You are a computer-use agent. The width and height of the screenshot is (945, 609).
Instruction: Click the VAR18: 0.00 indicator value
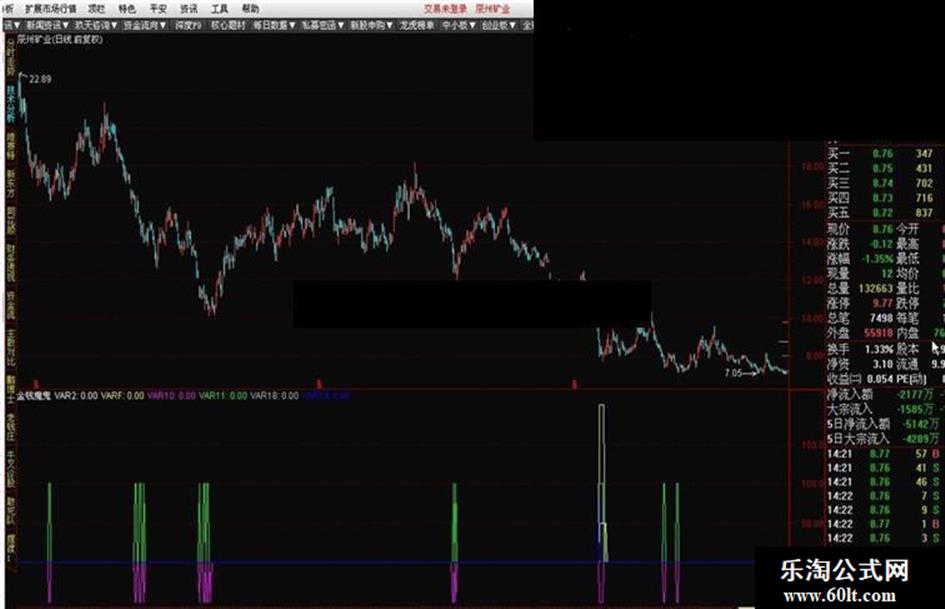tap(274, 396)
